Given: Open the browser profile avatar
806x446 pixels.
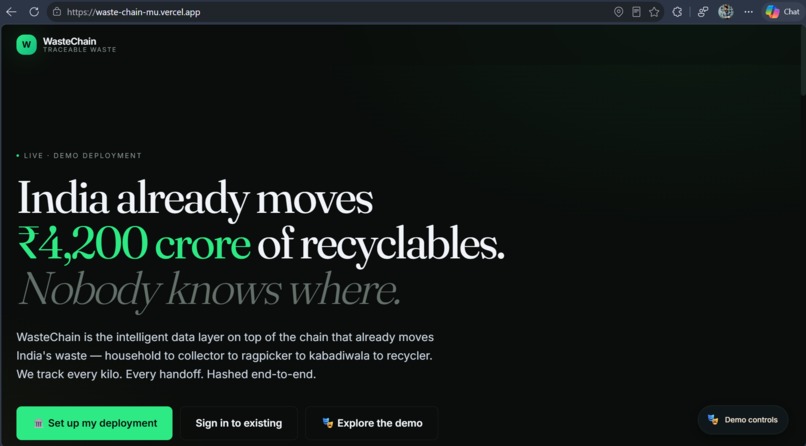Looking at the screenshot, I should click(725, 11).
